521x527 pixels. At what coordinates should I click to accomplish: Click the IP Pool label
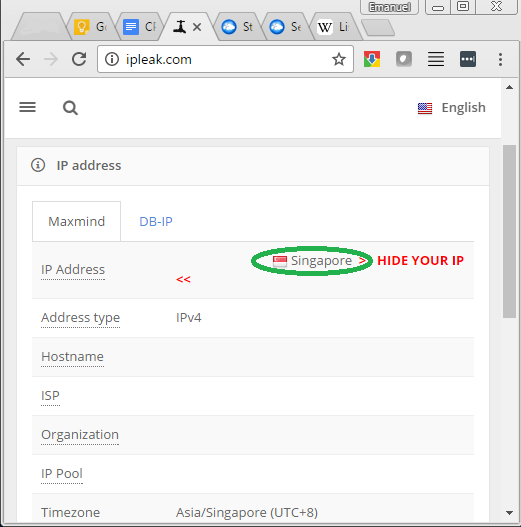point(62,474)
